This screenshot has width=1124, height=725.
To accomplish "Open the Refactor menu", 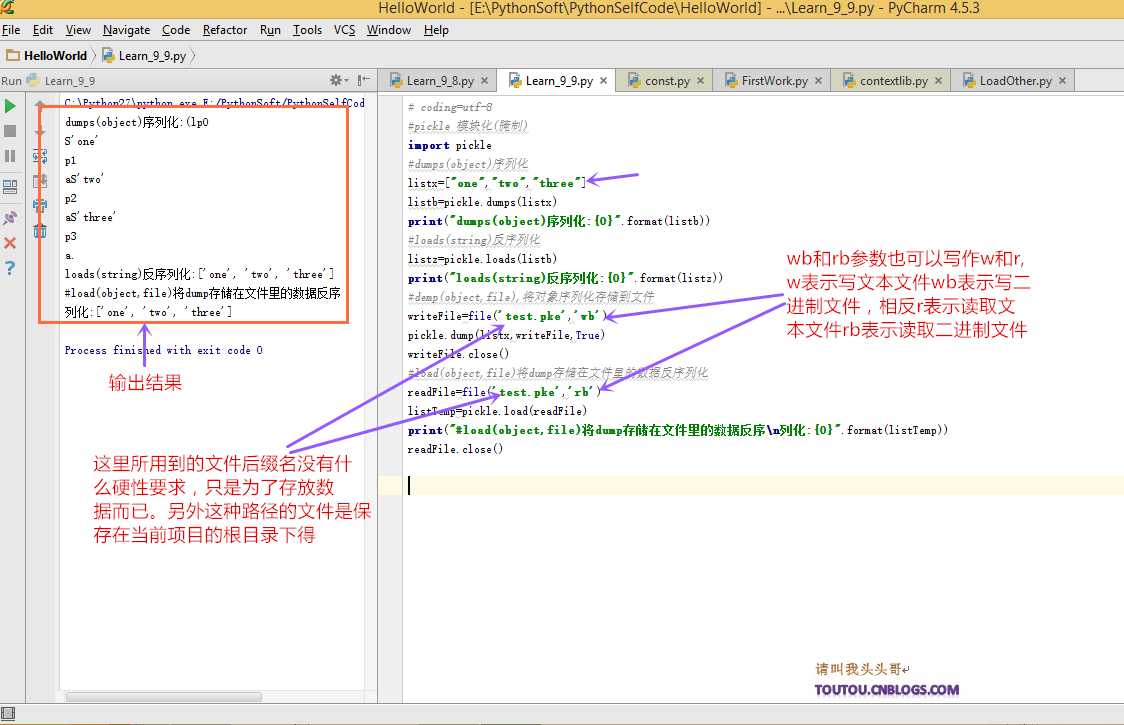I will (225, 30).
